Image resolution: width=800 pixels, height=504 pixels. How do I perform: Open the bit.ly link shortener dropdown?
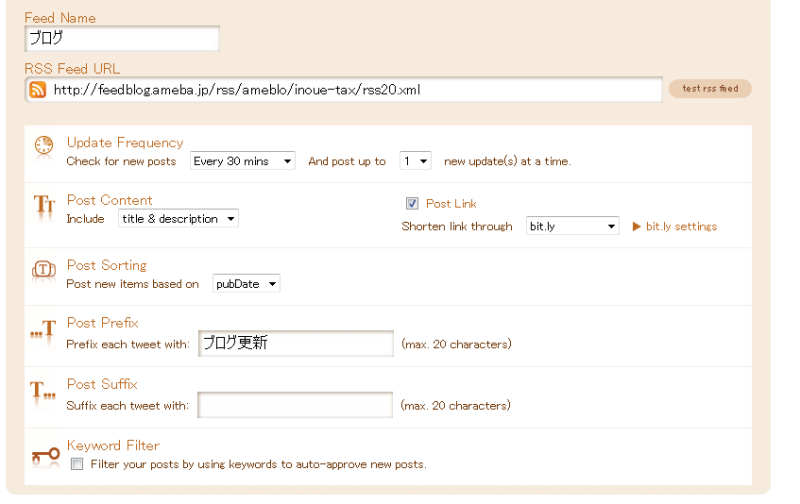tap(573, 227)
